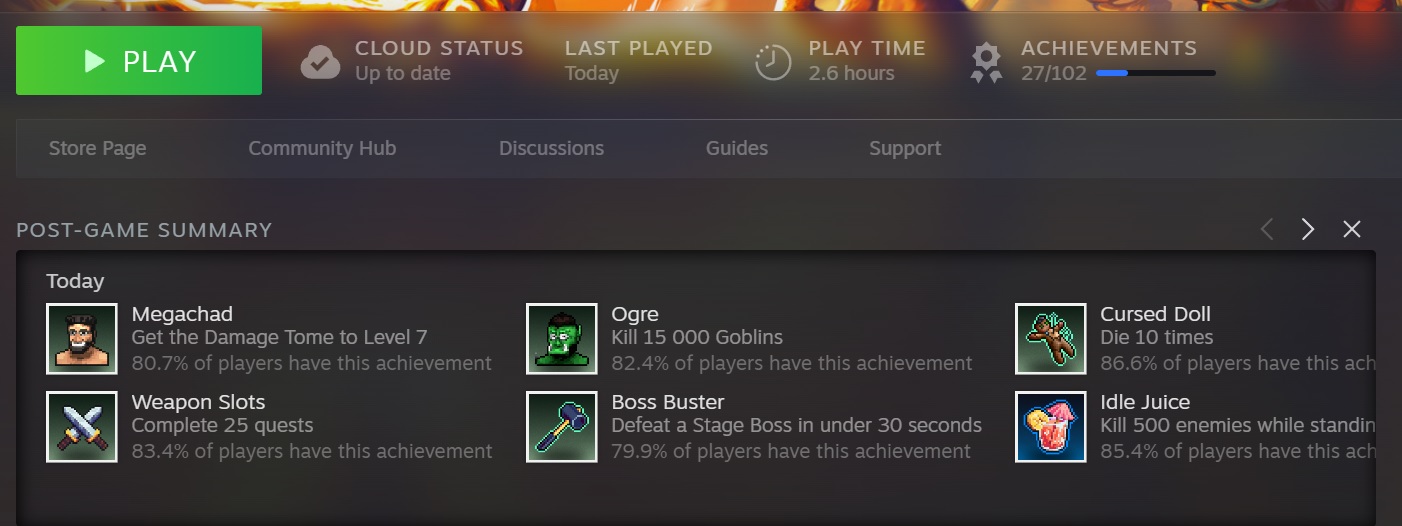This screenshot has height=526, width=1402.
Task: Switch to the Discussions tab
Action: (551, 149)
